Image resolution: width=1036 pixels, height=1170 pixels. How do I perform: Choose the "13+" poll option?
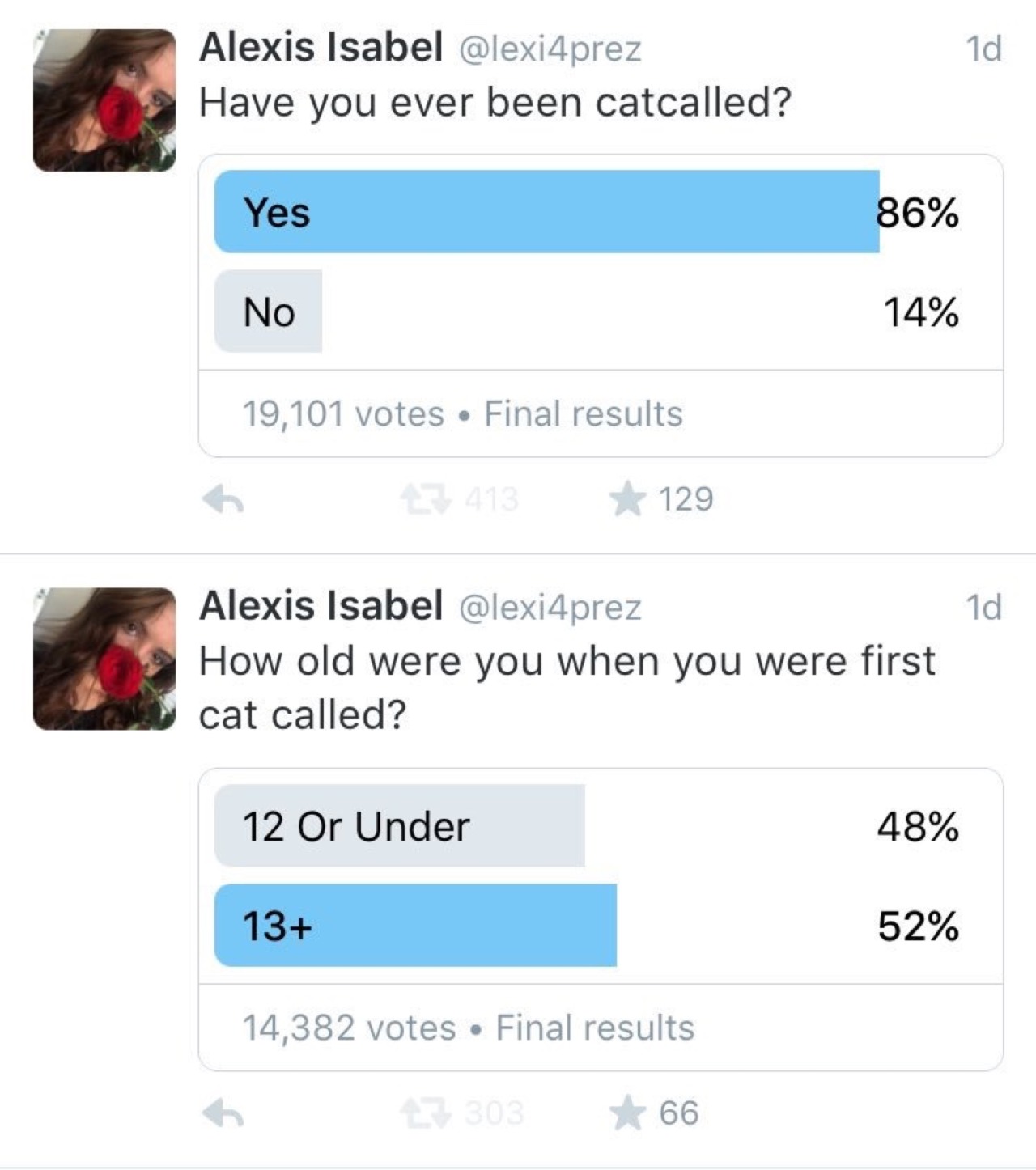pos(415,926)
